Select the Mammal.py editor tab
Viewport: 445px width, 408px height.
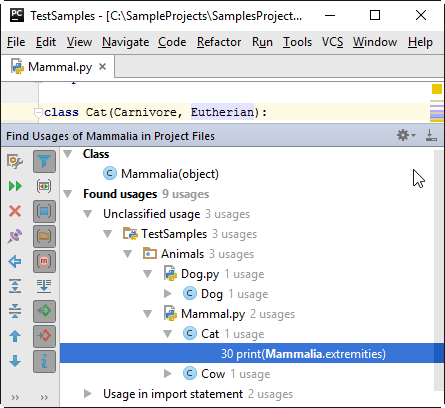[60, 67]
